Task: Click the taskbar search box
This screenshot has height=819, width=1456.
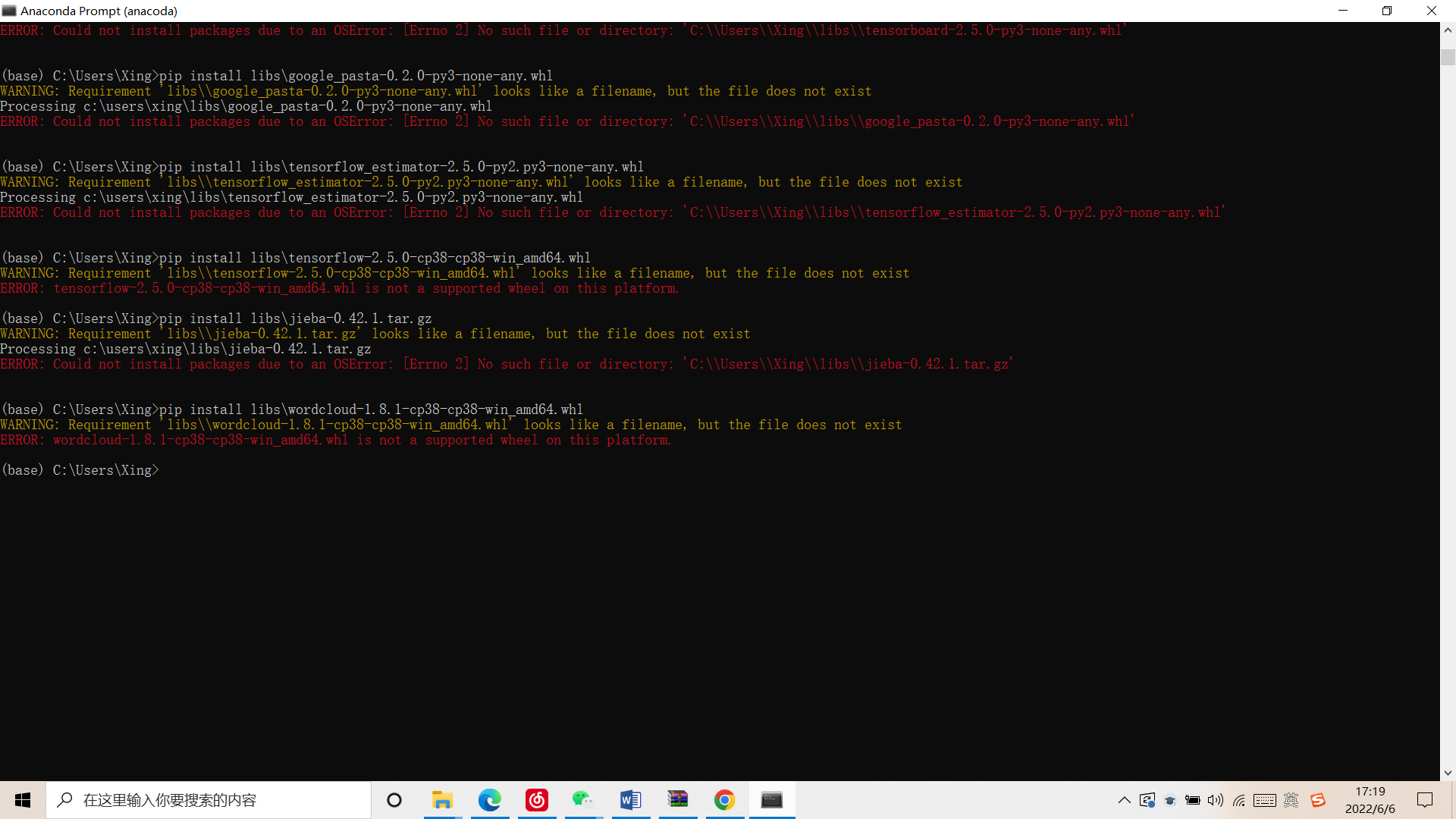Action: point(209,800)
